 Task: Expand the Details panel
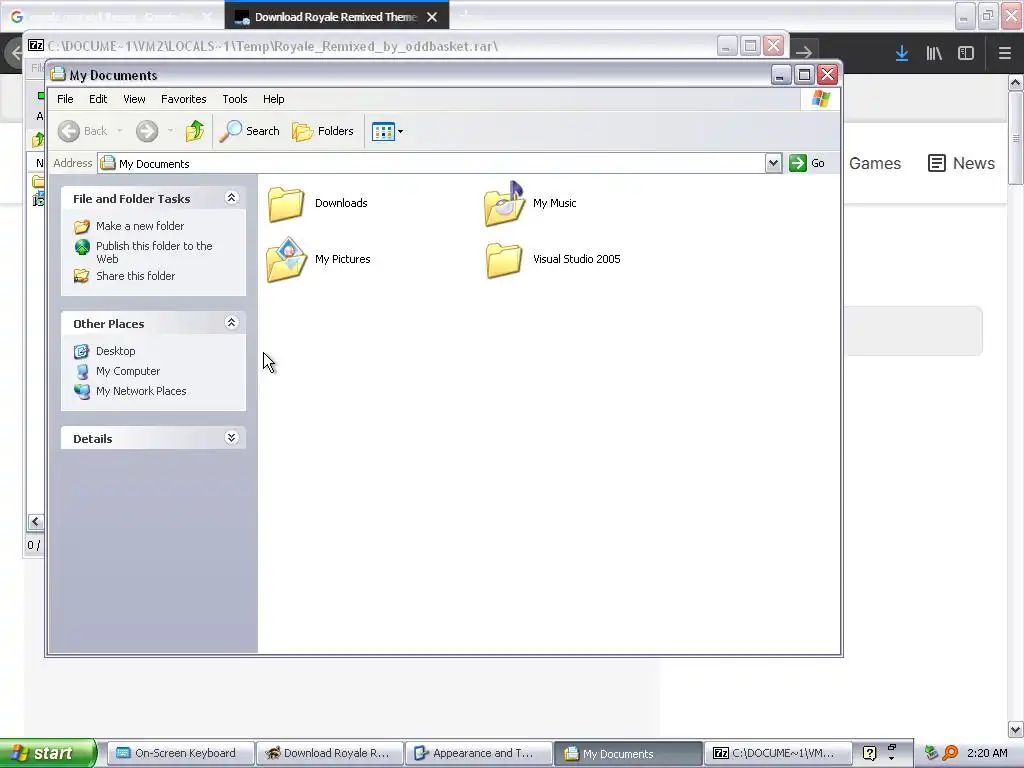pos(231,438)
